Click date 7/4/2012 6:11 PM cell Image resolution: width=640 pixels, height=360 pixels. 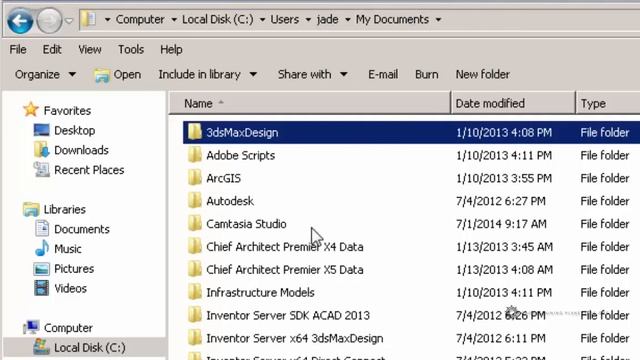point(501,338)
